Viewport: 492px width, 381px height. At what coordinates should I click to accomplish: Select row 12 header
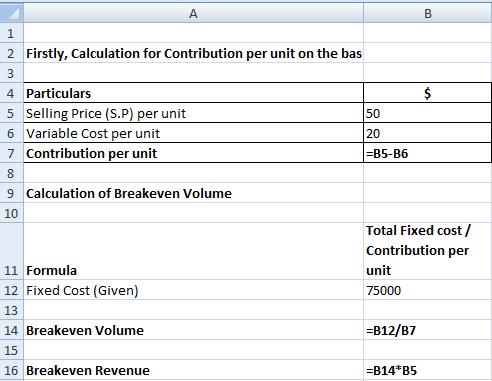tap(12, 290)
